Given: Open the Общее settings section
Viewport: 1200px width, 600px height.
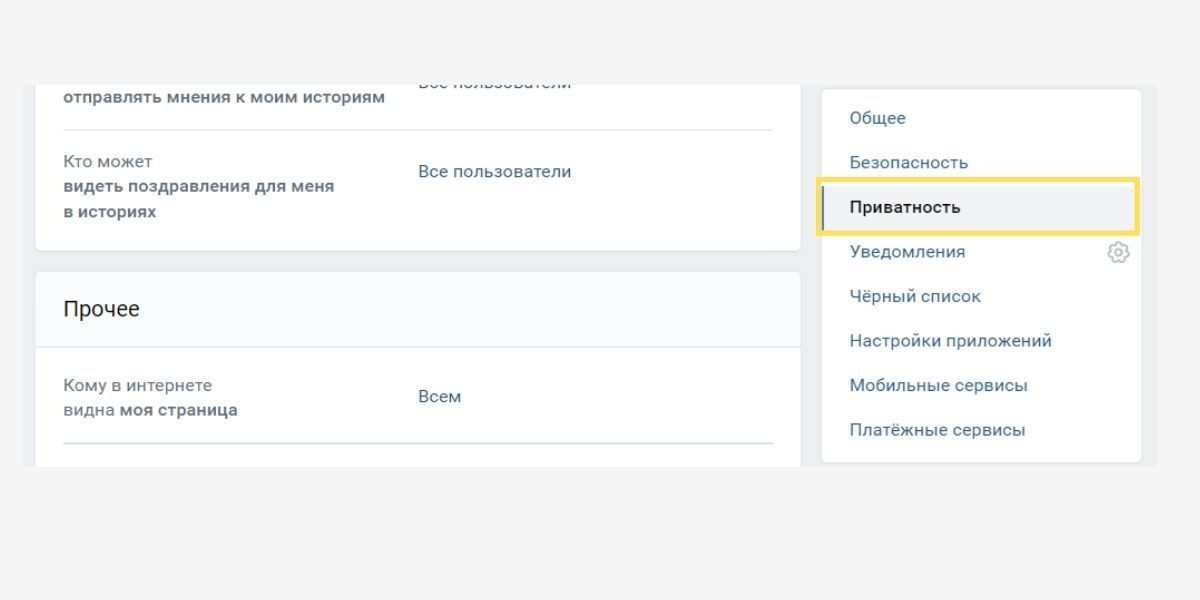Looking at the screenshot, I should pos(877,118).
